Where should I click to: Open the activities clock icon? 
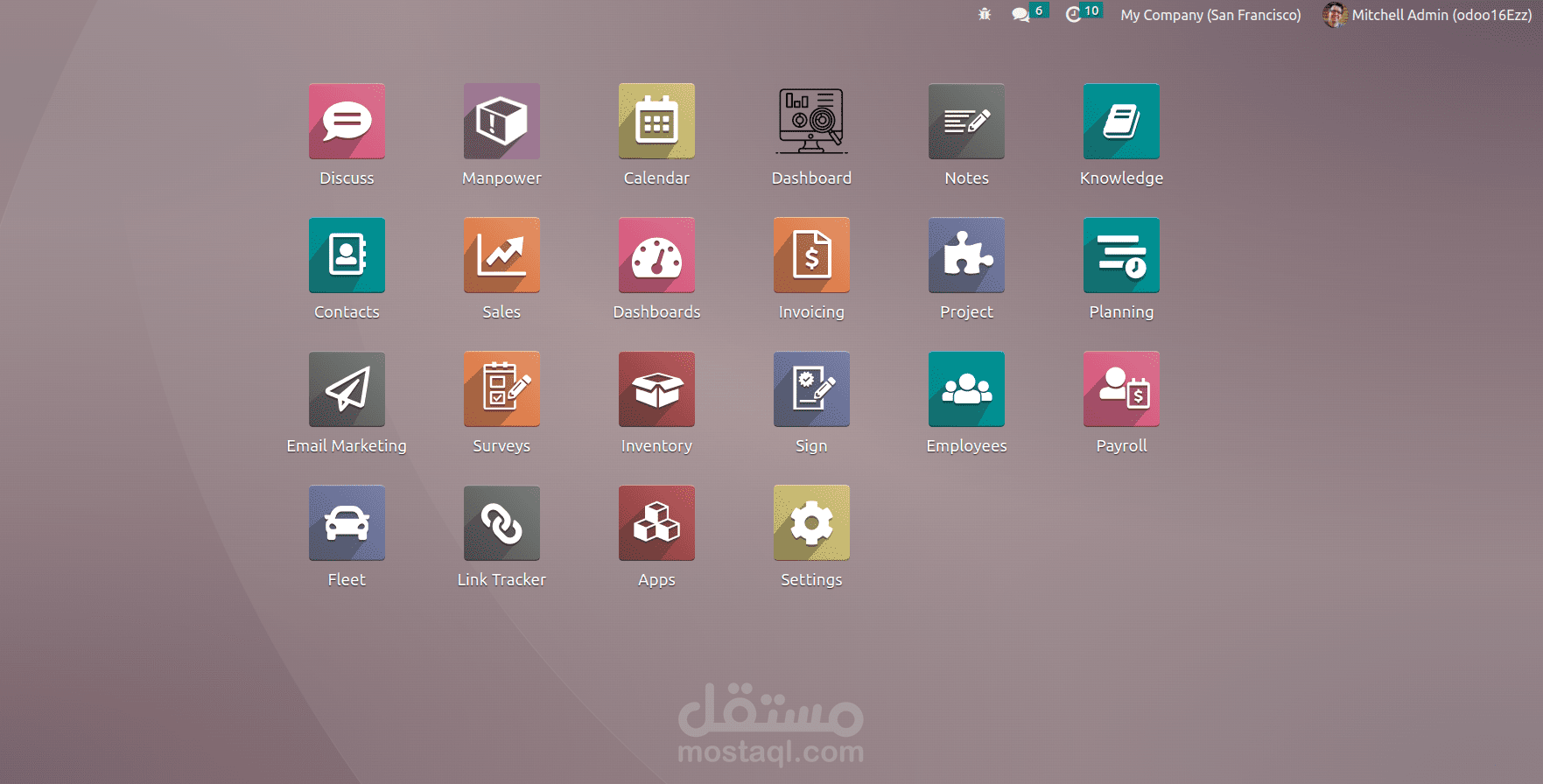(1073, 14)
